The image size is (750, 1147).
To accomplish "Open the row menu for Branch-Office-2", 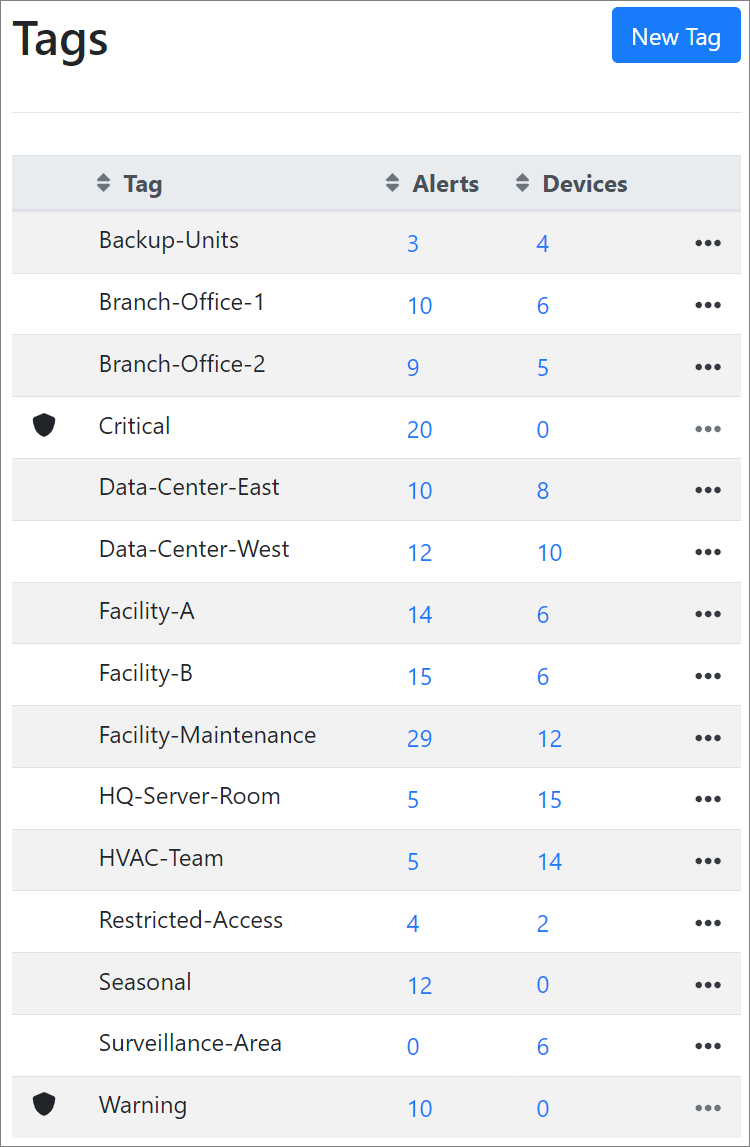I will pos(708,366).
